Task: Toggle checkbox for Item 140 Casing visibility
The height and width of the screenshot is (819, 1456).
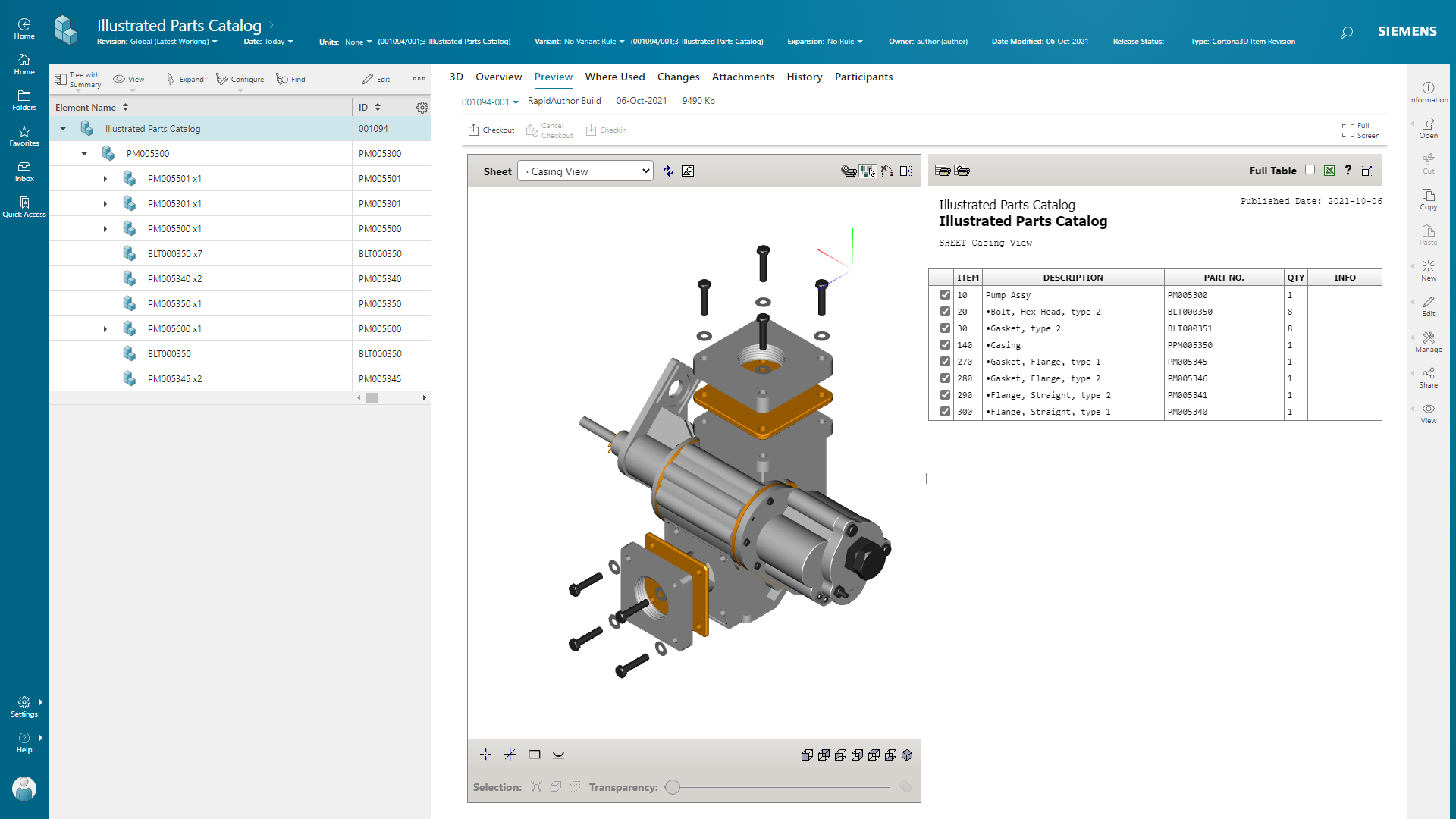Action: pos(944,345)
